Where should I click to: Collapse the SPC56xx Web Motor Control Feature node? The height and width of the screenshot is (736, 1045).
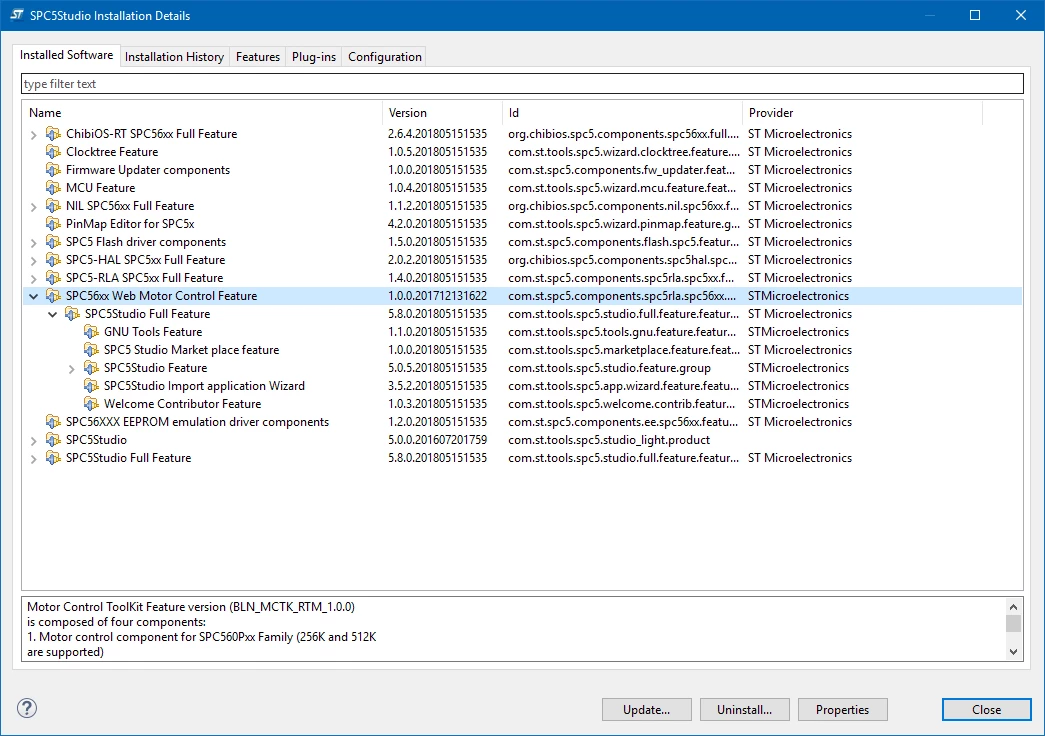point(33,296)
